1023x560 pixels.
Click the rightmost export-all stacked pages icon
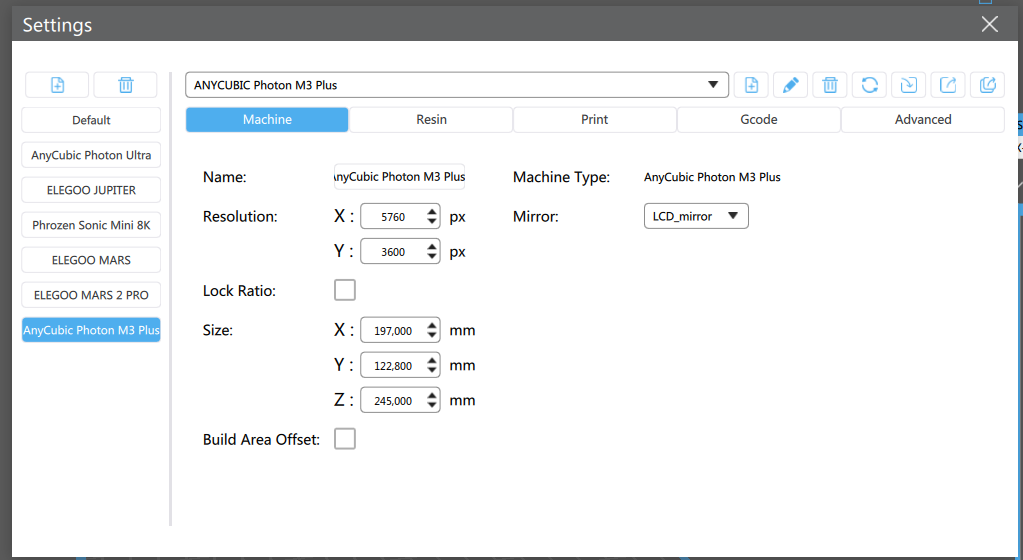click(x=987, y=85)
